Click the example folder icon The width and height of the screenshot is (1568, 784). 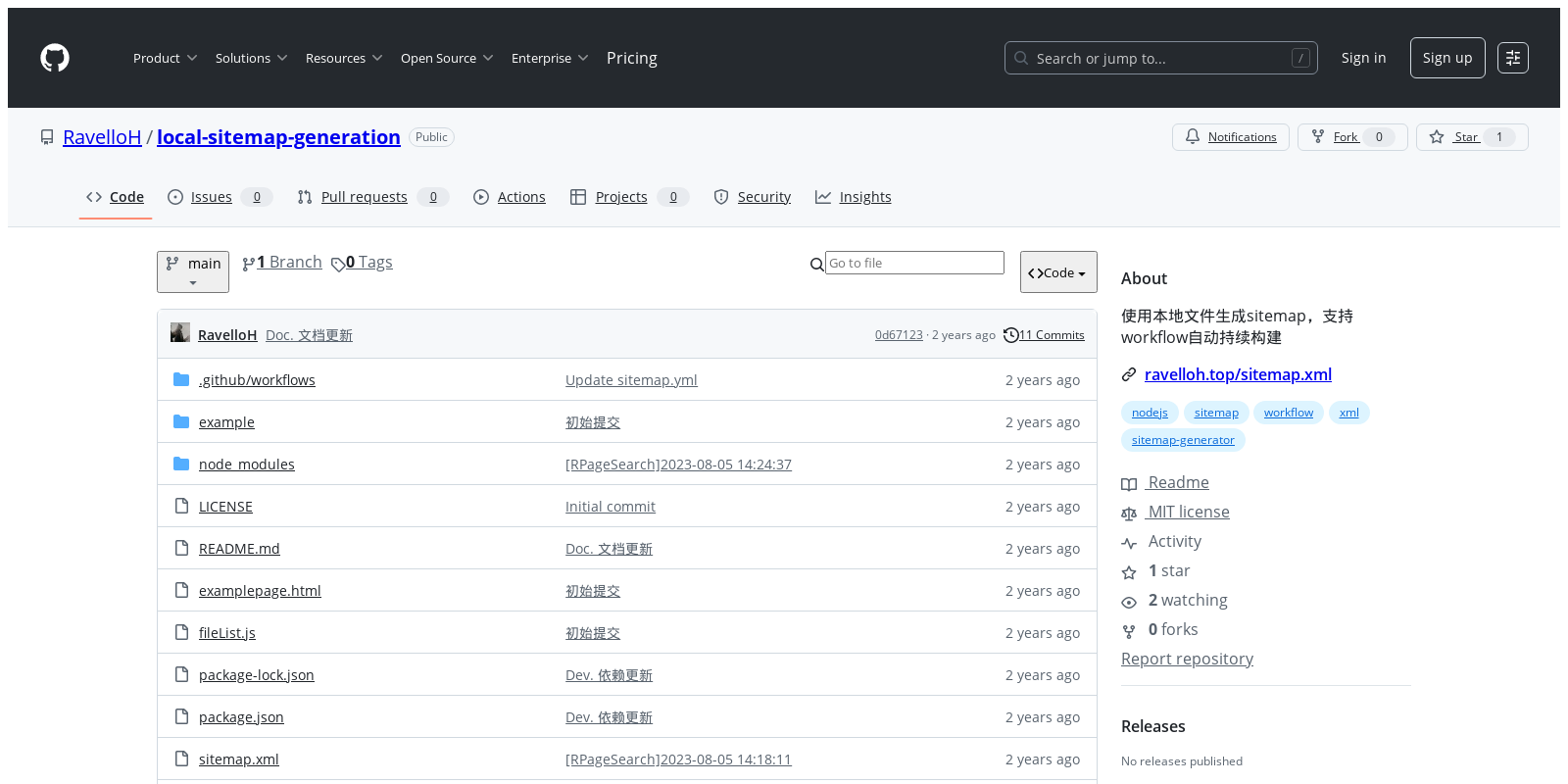click(181, 421)
